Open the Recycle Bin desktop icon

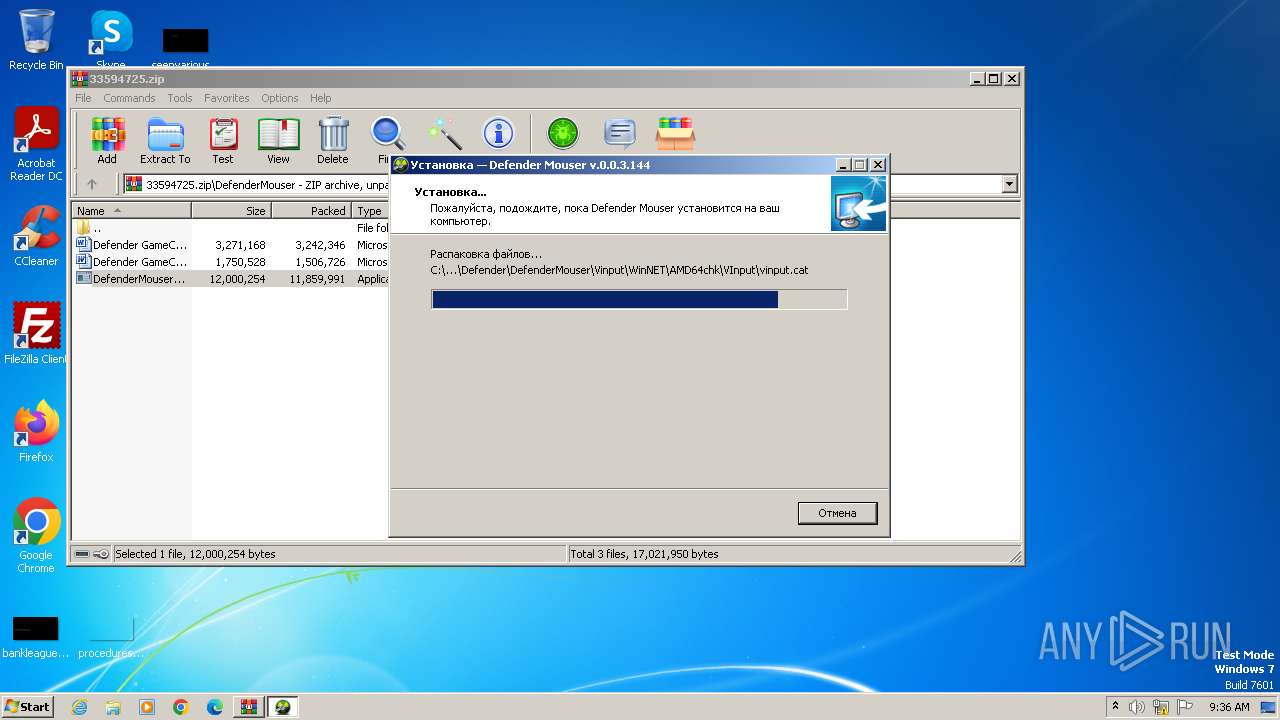tap(36, 39)
